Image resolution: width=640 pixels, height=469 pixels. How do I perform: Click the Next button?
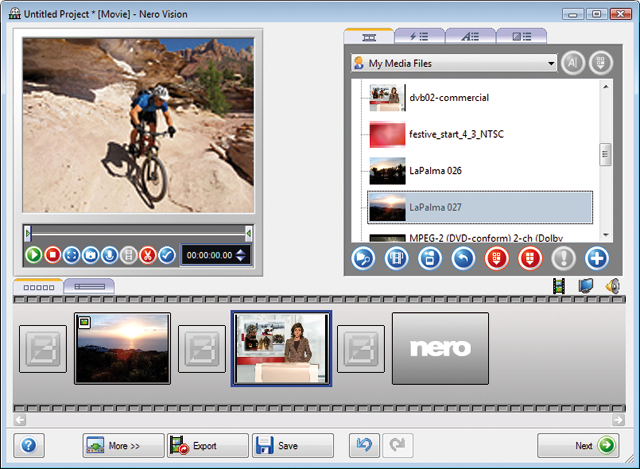point(579,445)
